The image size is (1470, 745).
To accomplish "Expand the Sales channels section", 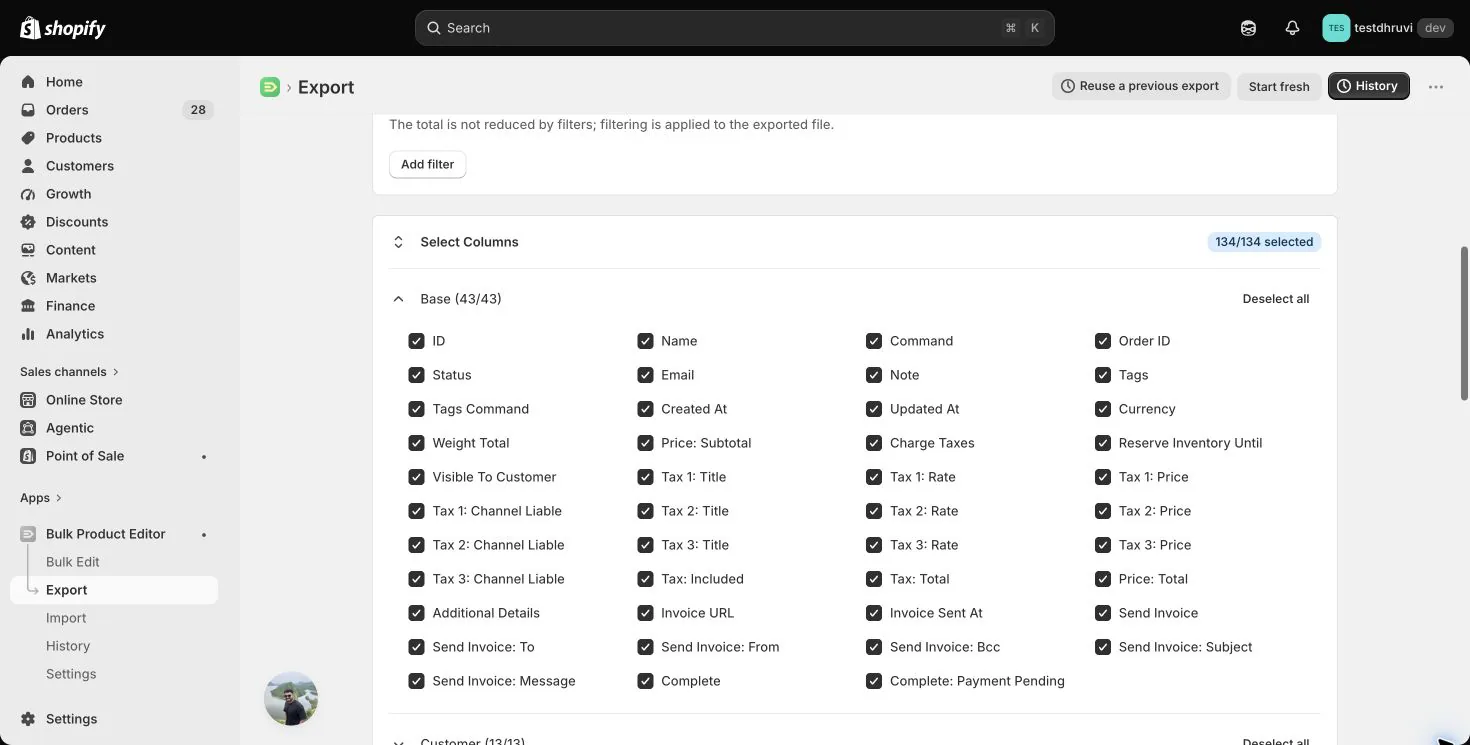I will point(70,372).
